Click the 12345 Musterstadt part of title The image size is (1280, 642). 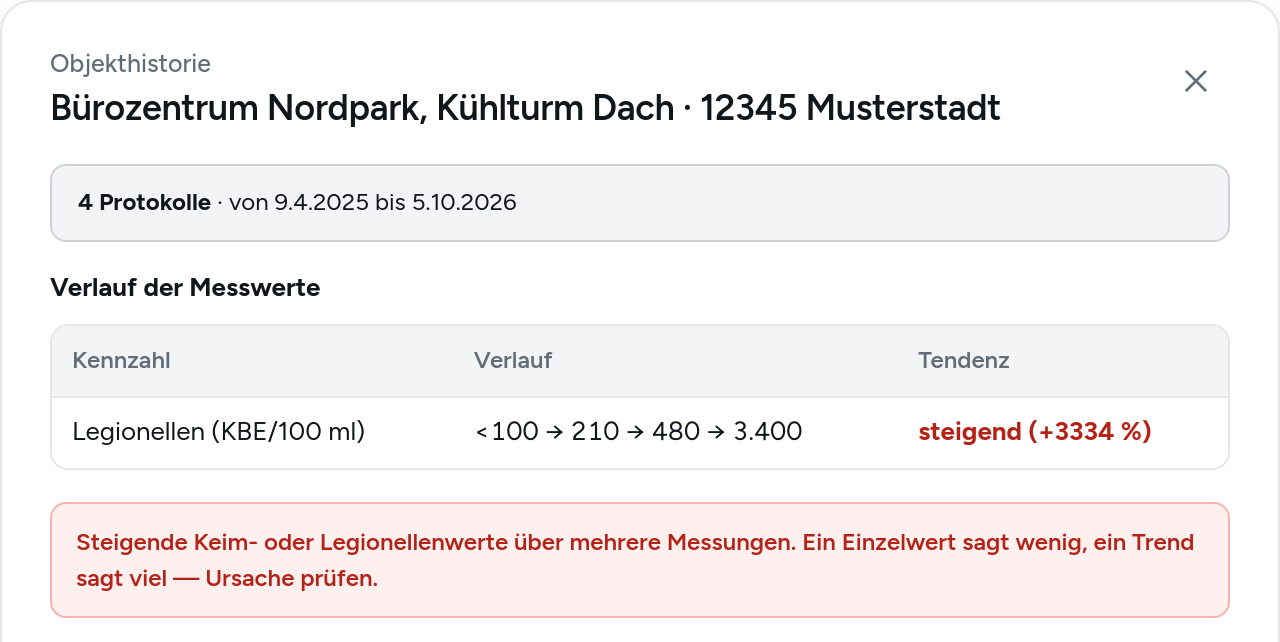pos(850,107)
